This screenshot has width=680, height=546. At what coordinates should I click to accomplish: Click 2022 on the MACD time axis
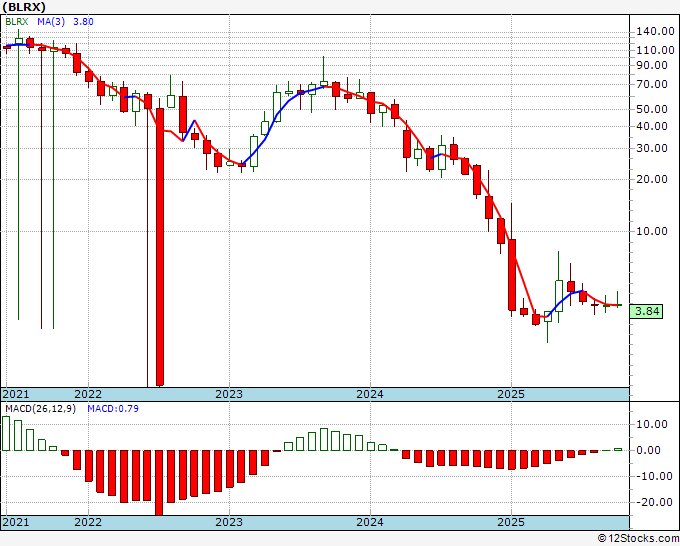(88, 522)
